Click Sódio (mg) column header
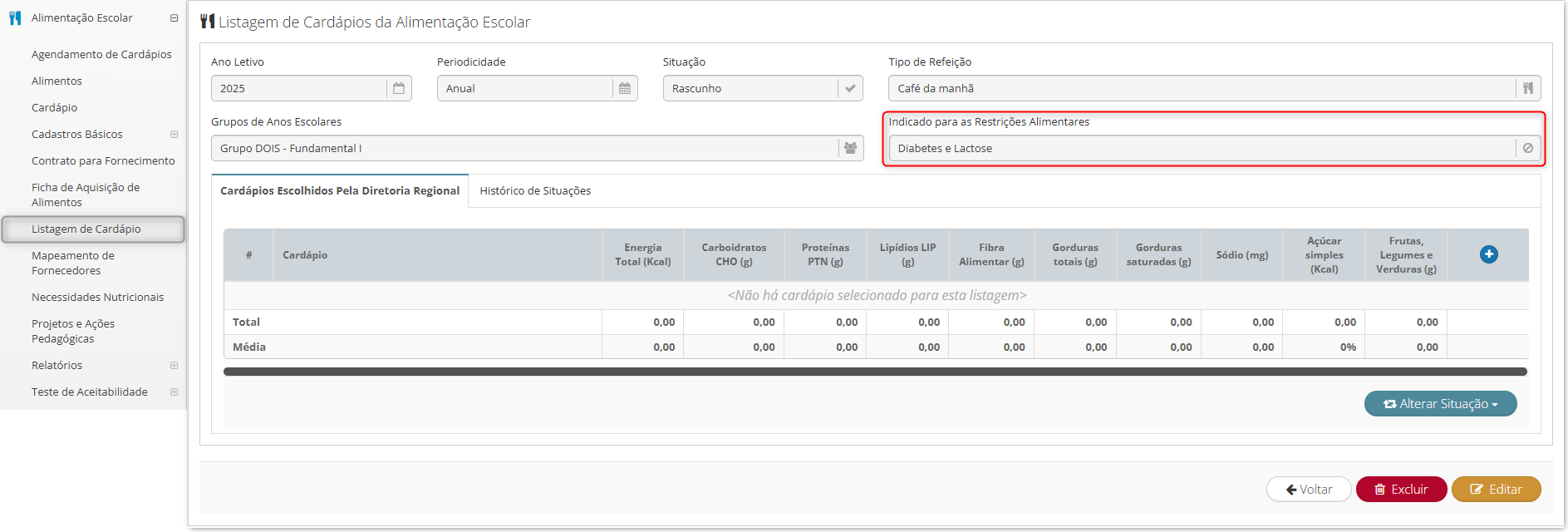 point(1241,254)
